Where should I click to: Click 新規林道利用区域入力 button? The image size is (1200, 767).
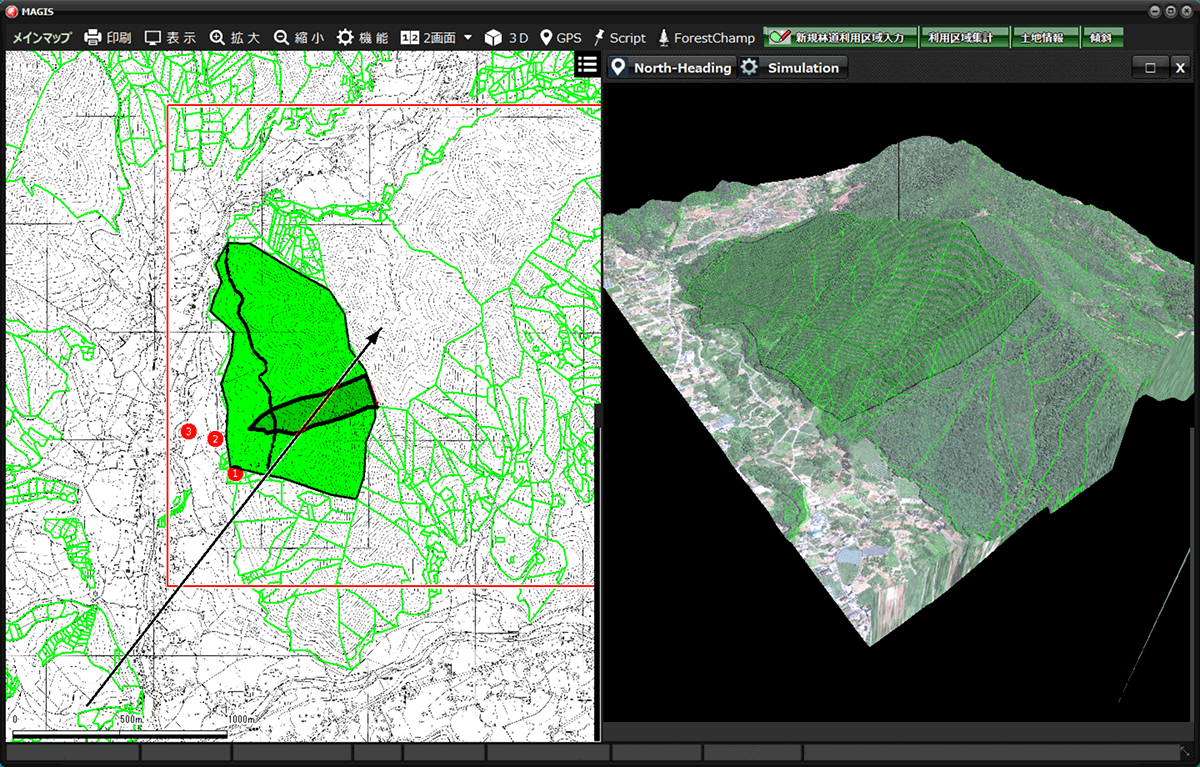pyautogui.click(x=838, y=37)
